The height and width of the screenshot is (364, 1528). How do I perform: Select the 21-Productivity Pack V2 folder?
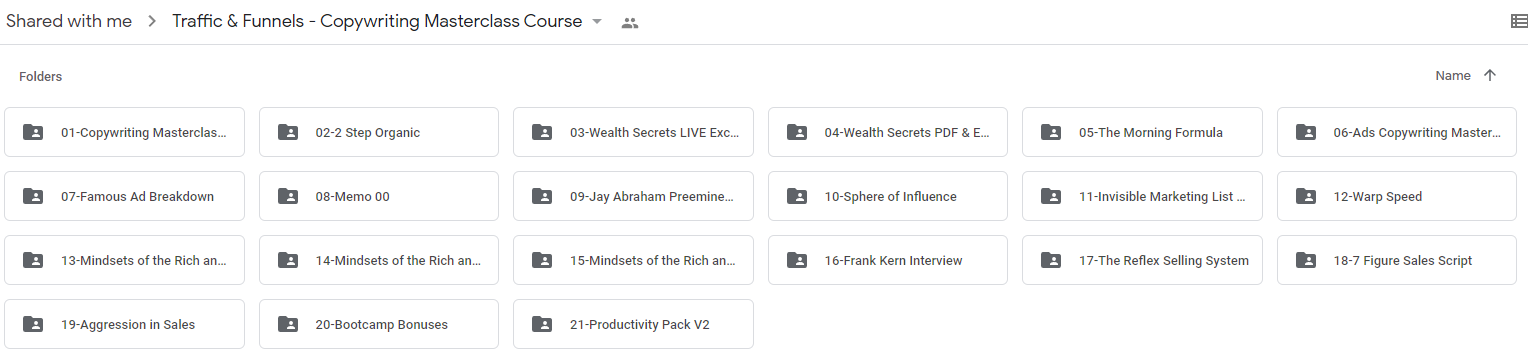coord(633,324)
